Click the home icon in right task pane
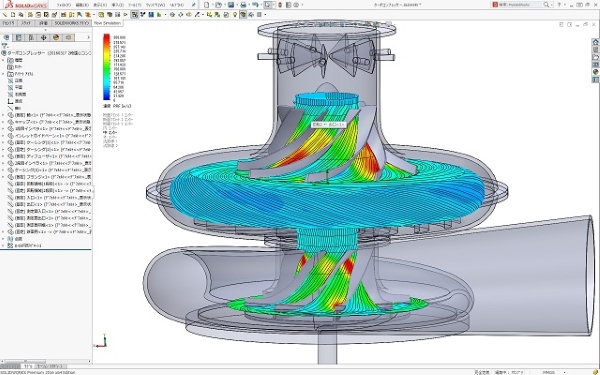Image resolution: width=600 pixels, height=375 pixels. (x=595, y=42)
